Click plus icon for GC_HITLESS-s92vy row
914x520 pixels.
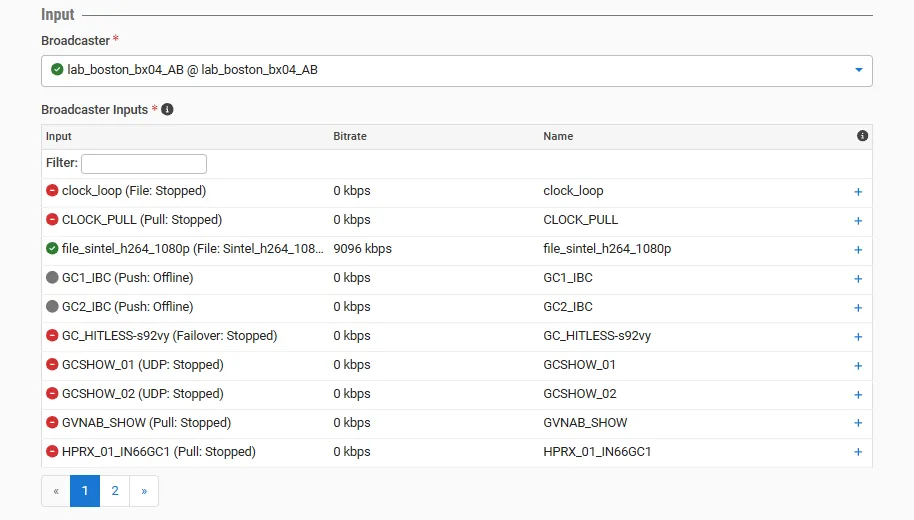point(858,337)
